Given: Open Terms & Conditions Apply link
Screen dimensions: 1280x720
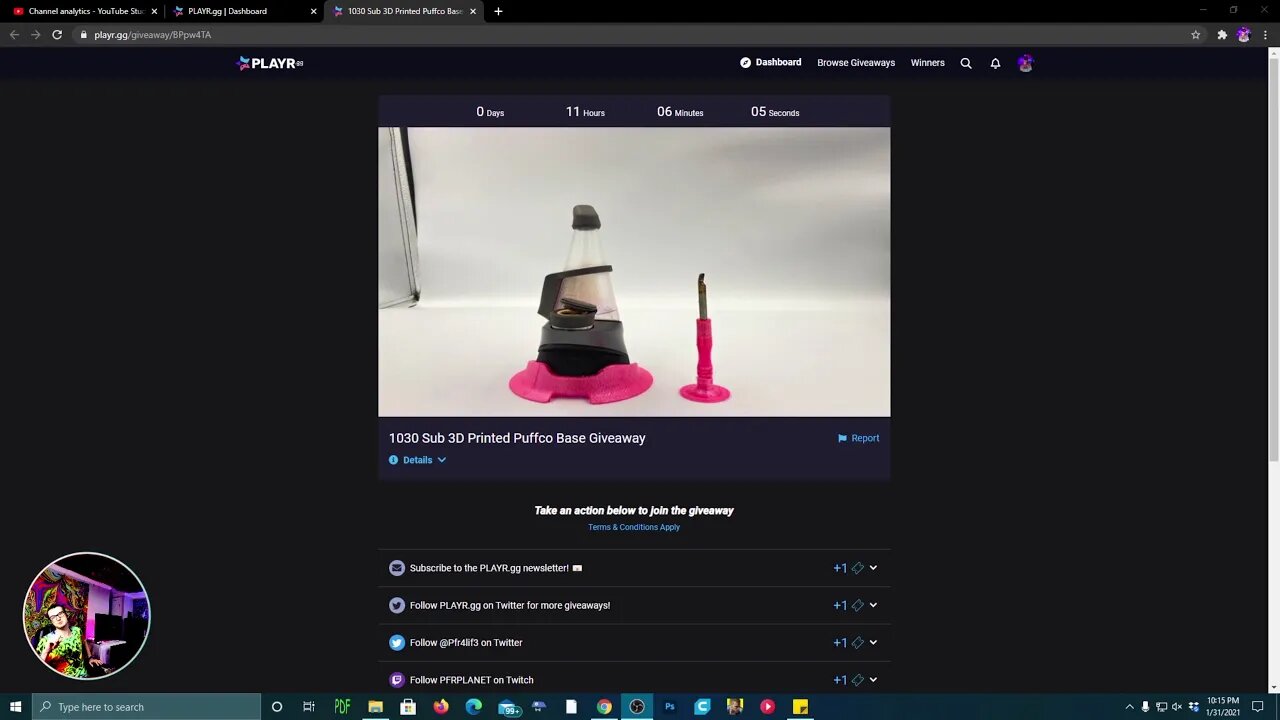Looking at the screenshot, I should coord(634,527).
